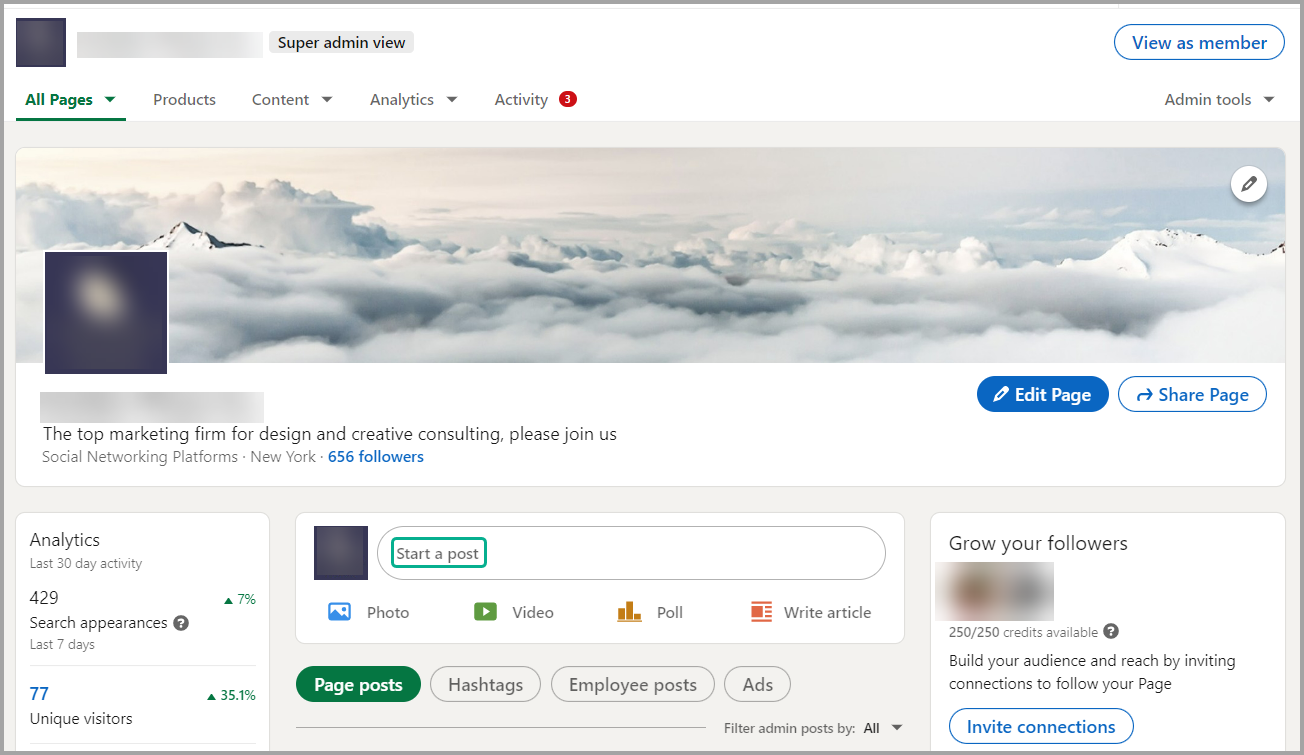Image resolution: width=1304 pixels, height=755 pixels.
Task: Open the Write article tool
Action: 810,612
